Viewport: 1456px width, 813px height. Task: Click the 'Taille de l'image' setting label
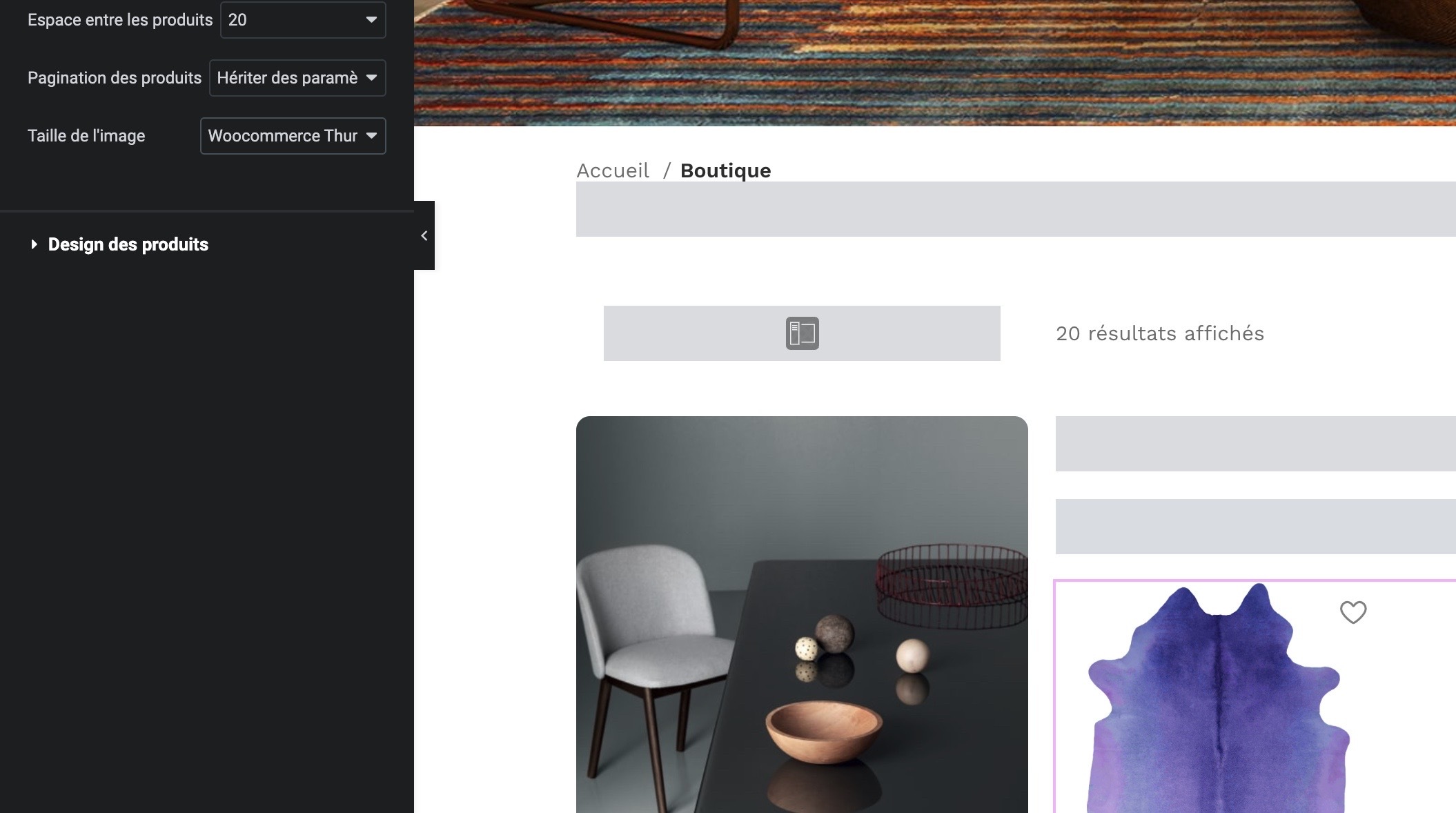click(86, 136)
